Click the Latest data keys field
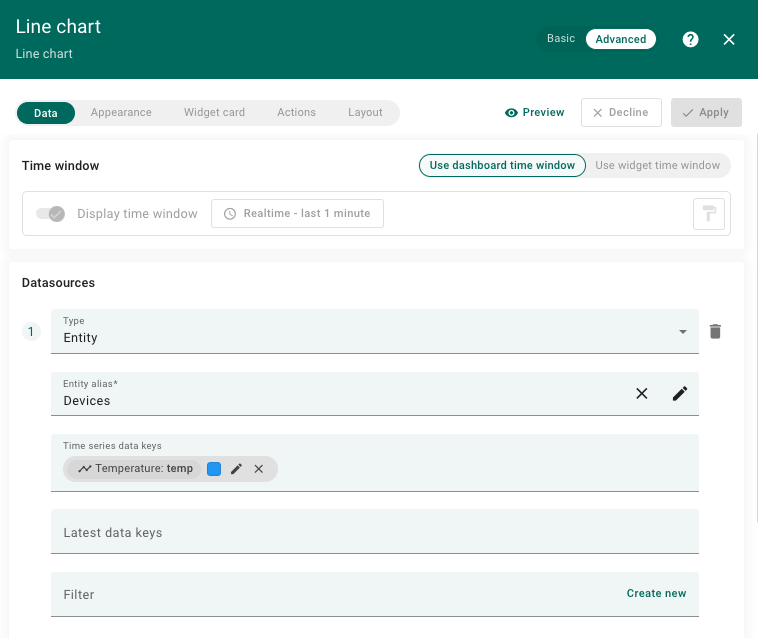 point(375,531)
